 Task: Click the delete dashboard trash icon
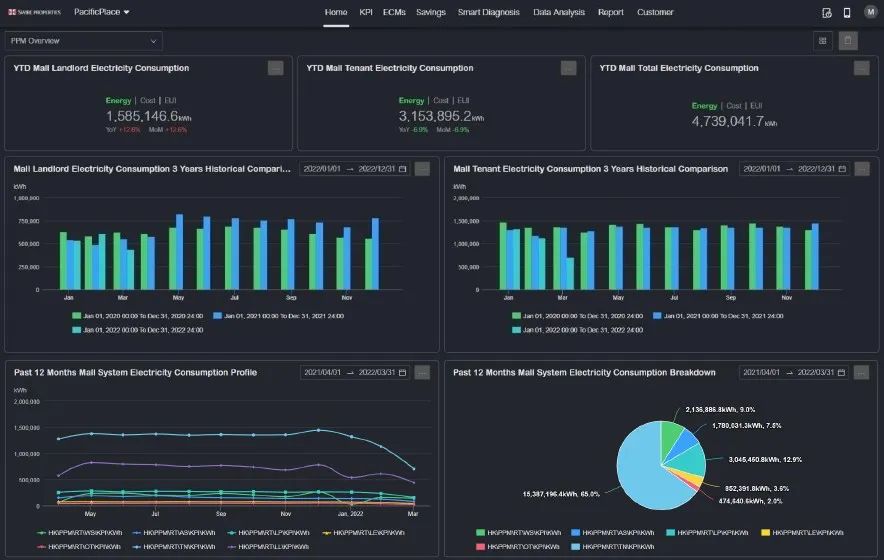tap(848, 41)
